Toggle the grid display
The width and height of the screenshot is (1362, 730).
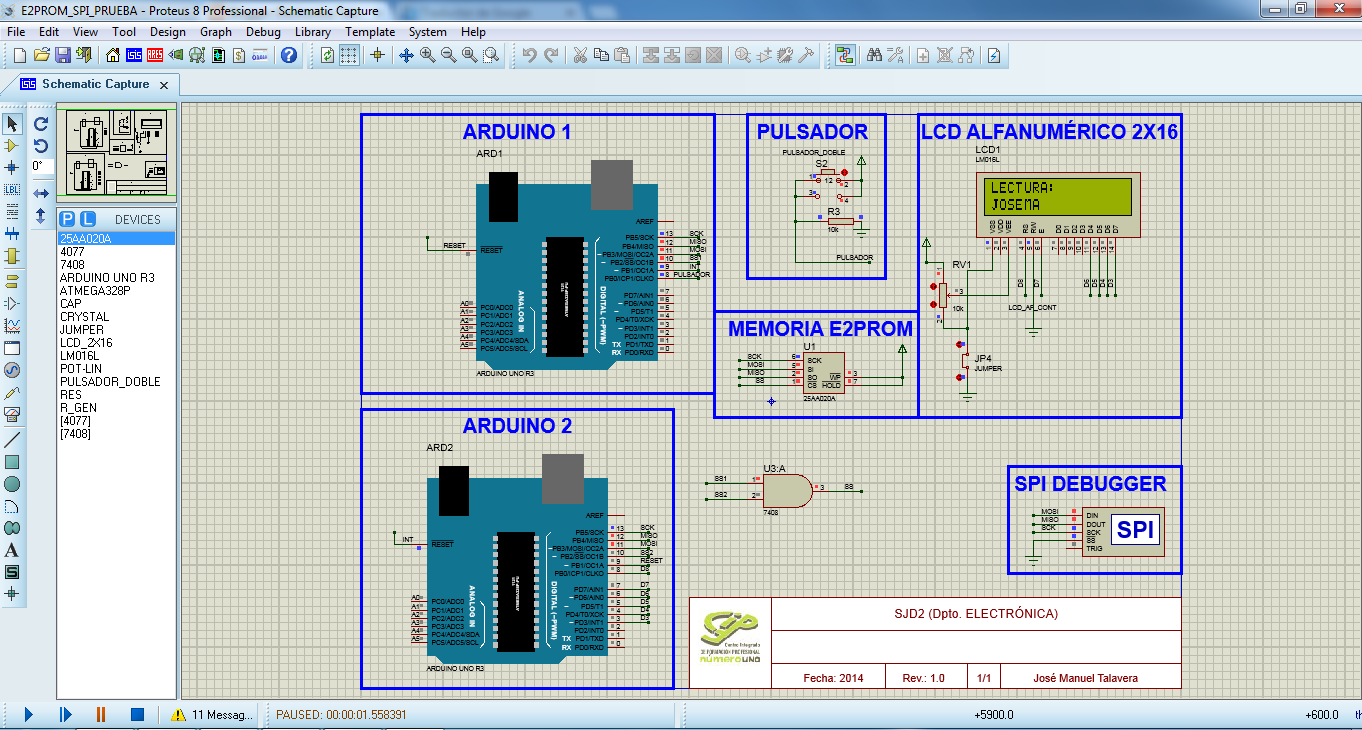(x=348, y=55)
